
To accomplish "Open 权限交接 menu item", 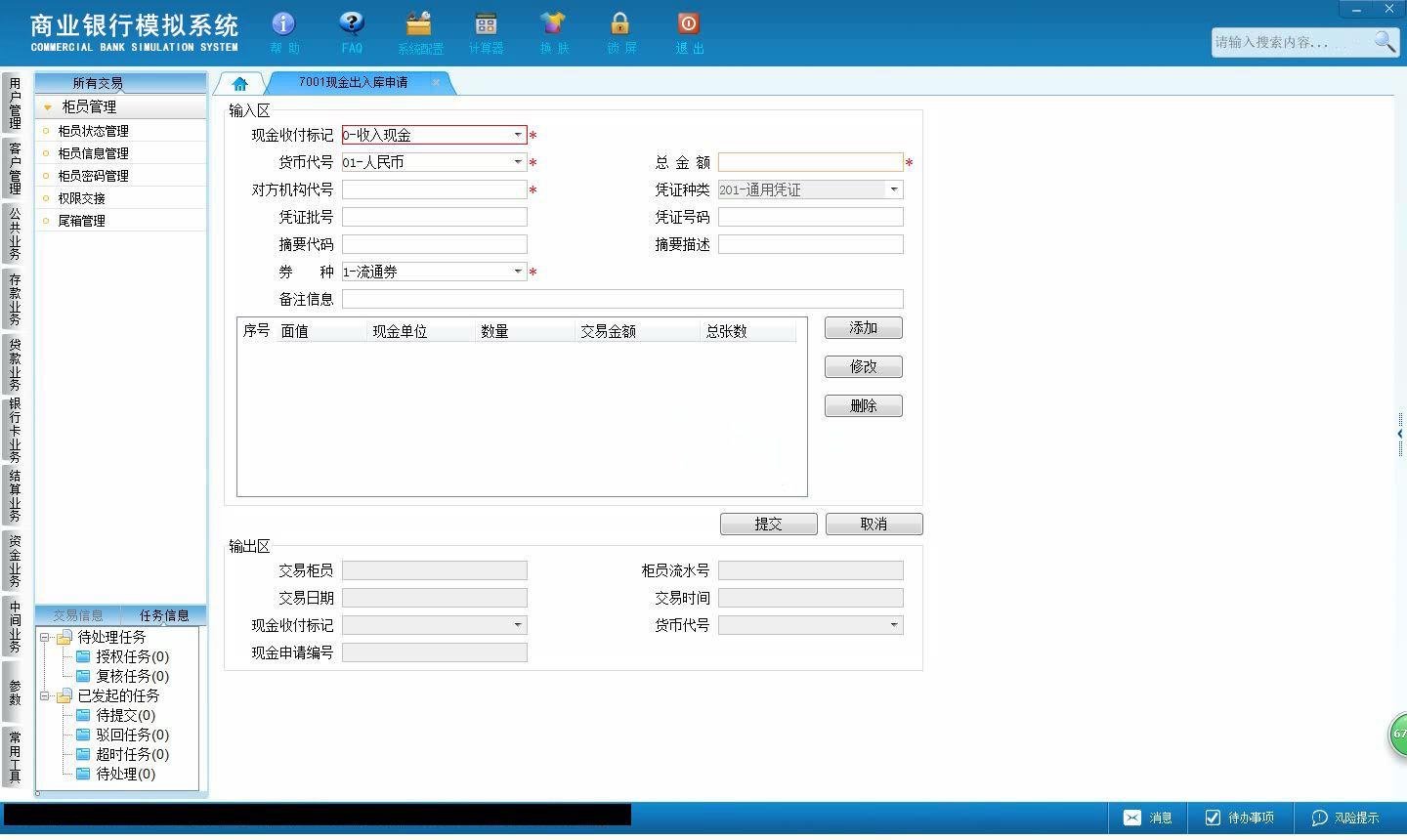I will click(121, 198).
